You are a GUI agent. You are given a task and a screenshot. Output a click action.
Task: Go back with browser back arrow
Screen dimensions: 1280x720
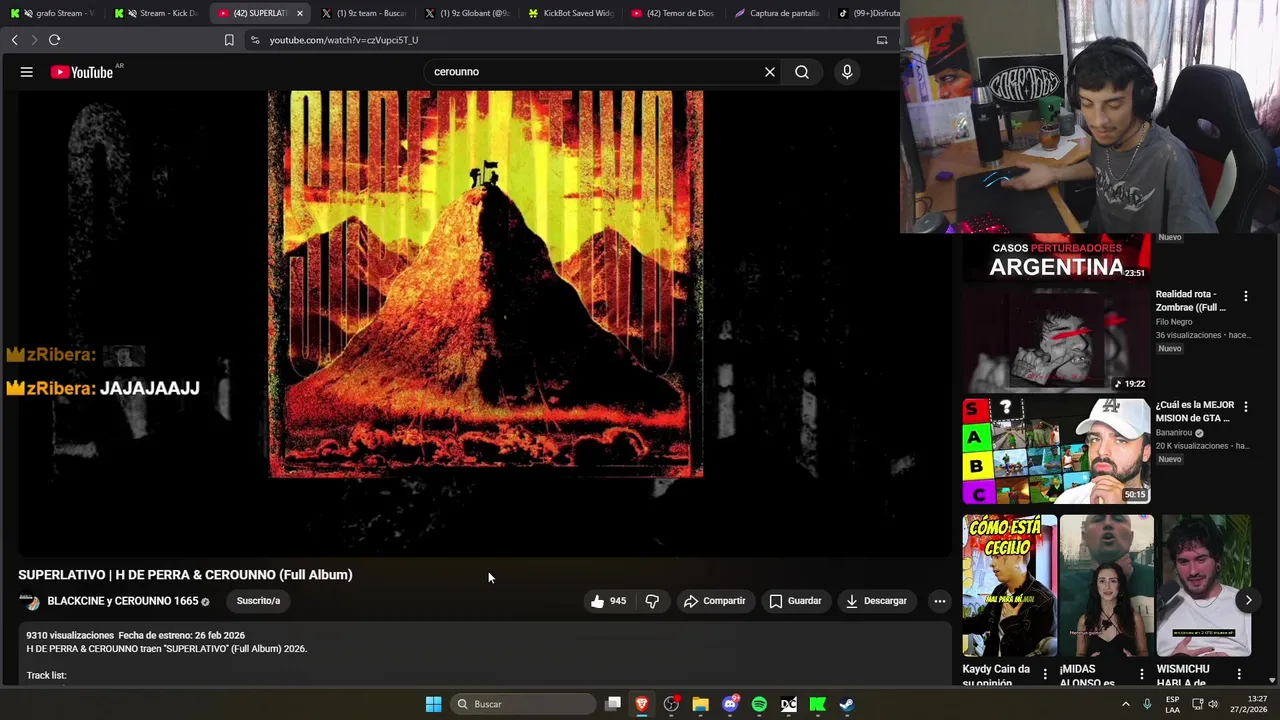tap(14, 40)
